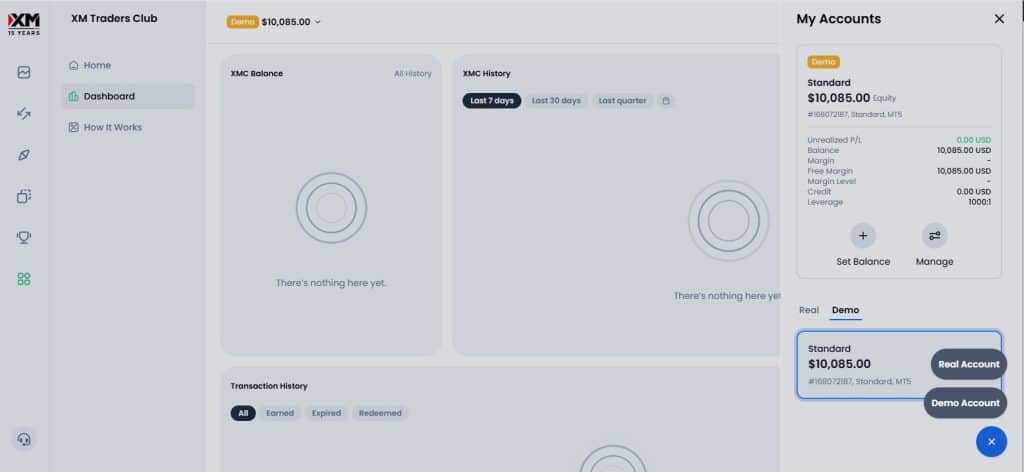
Task: Click the 1000:1 Leverage value
Action: [979, 202]
